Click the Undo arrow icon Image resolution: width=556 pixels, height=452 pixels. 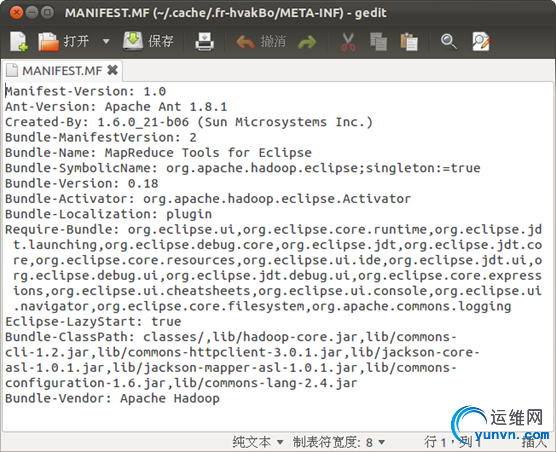245,42
